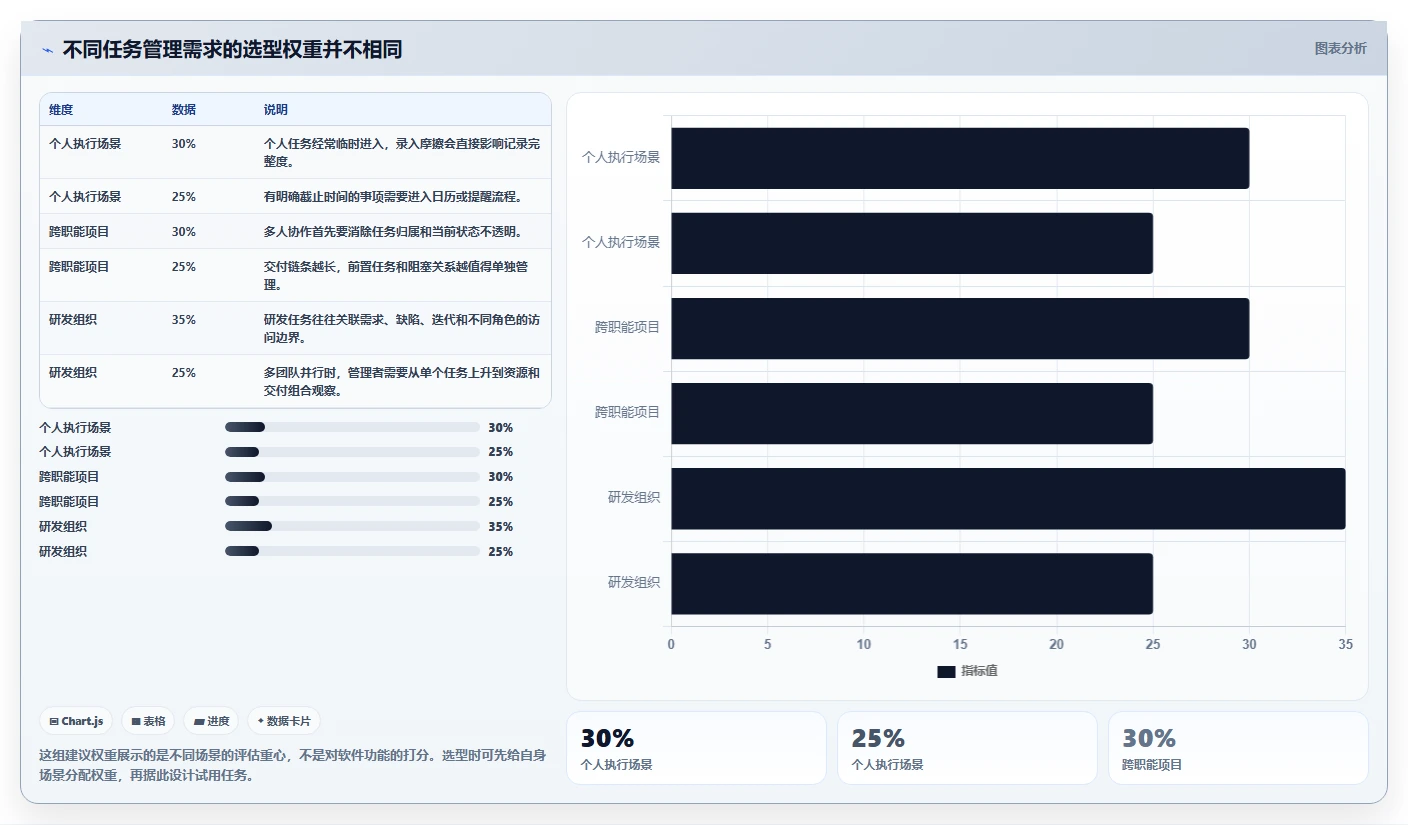The height and width of the screenshot is (825, 1408).
Task: Open the 25% 个人执行场景 data card
Action: click(967, 748)
